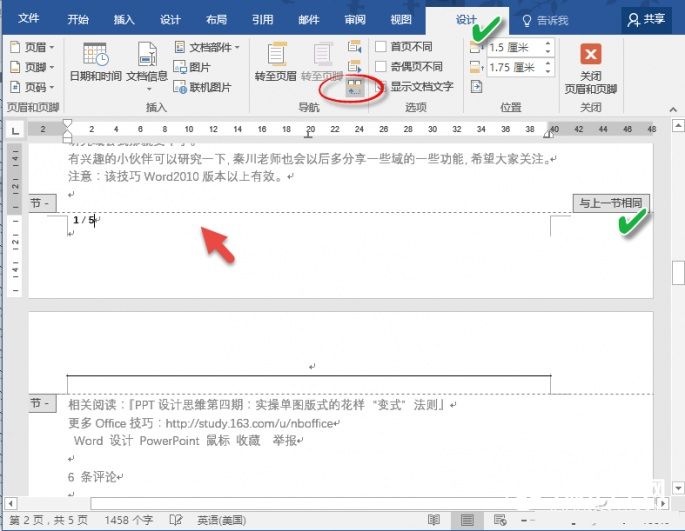The height and width of the screenshot is (531, 685).
Task: Click 转至页眉 (Go to Header)
Action: click(x=276, y=62)
